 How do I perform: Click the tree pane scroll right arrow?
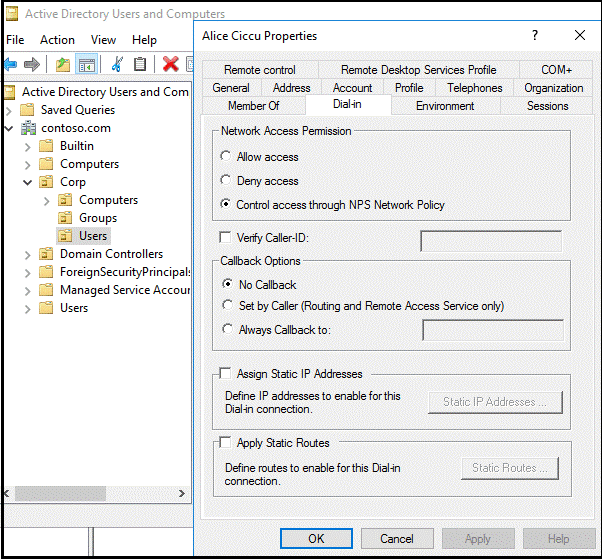click(182, 493)
